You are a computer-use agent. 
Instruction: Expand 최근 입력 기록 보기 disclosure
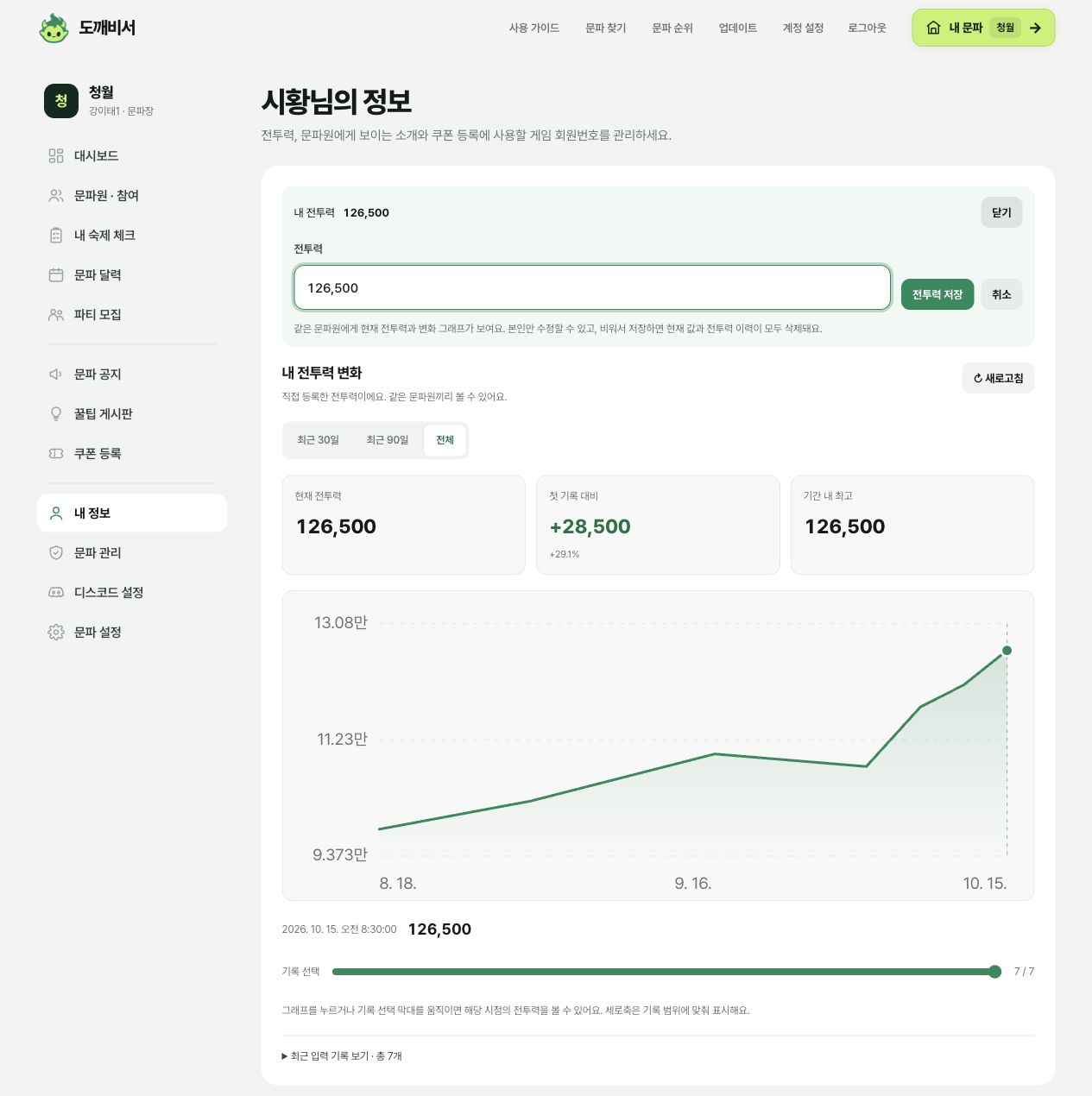point(342,1055)
